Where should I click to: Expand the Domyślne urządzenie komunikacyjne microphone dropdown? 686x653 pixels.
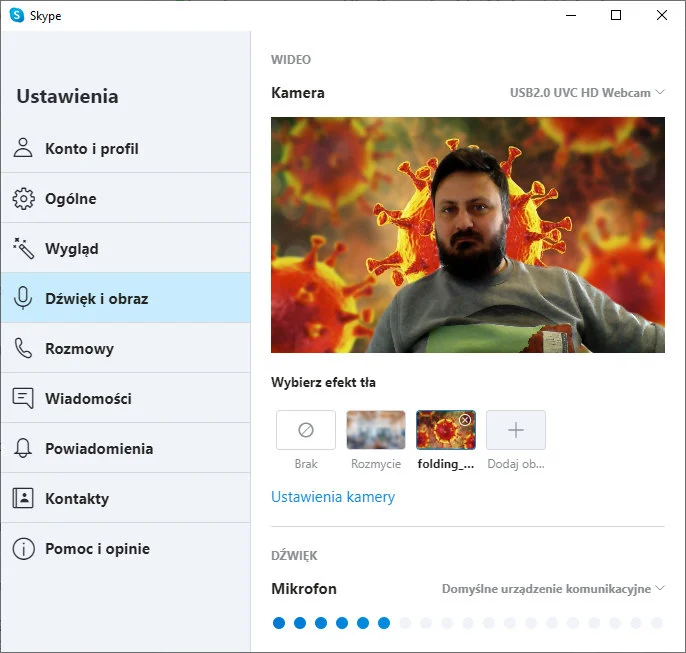tap(553, 589)
